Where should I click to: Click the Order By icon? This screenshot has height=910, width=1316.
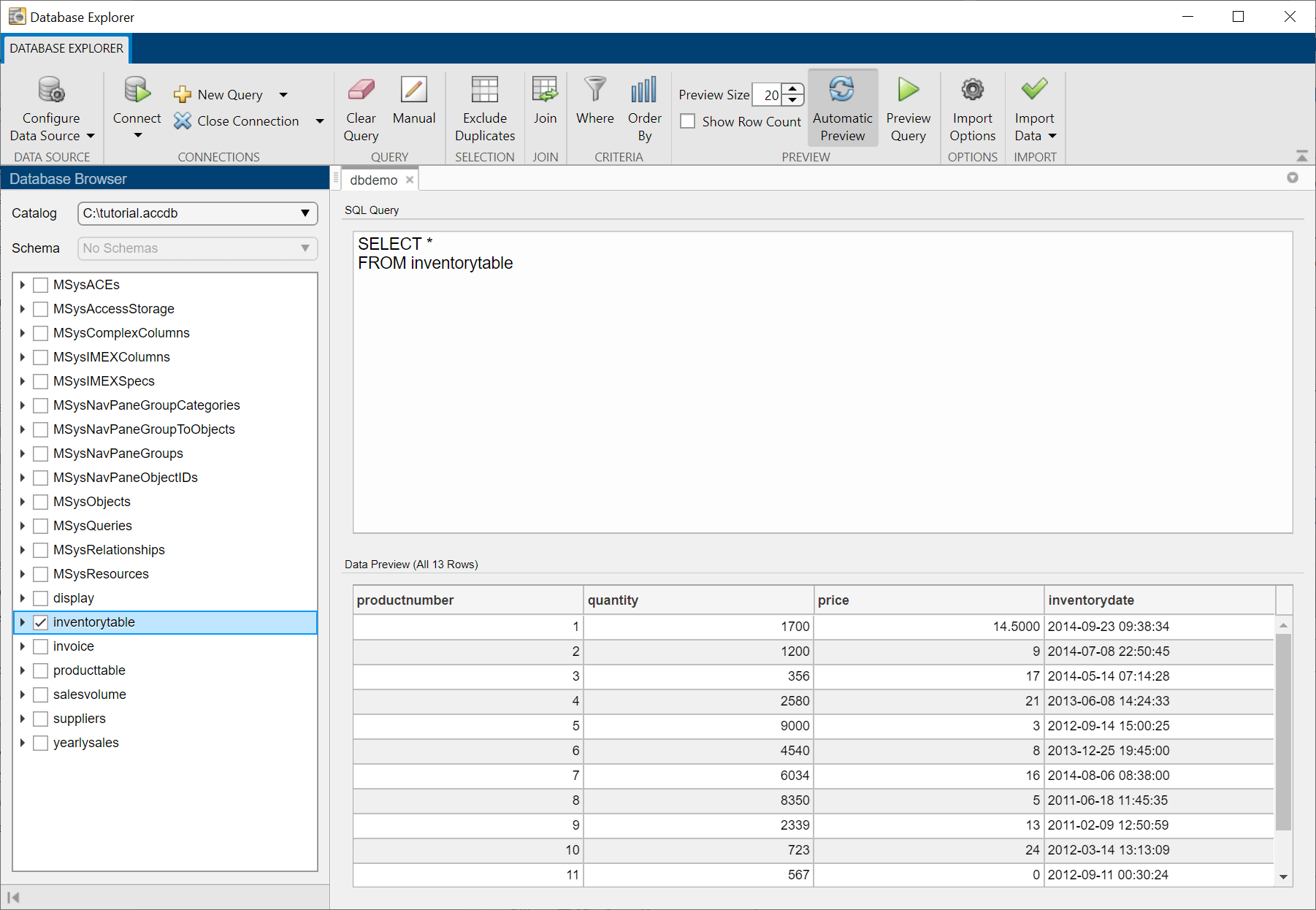click(x=644, y=91)
